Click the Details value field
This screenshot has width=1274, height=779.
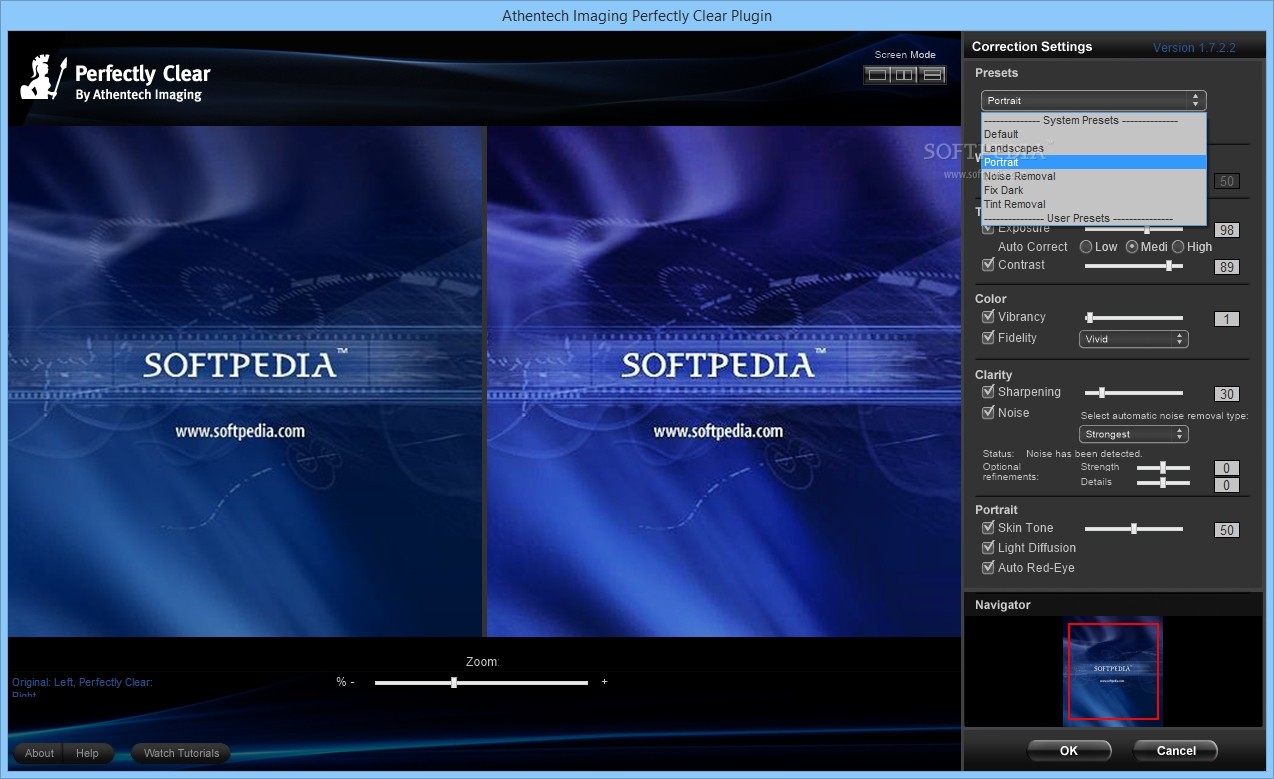point(1226,485)
